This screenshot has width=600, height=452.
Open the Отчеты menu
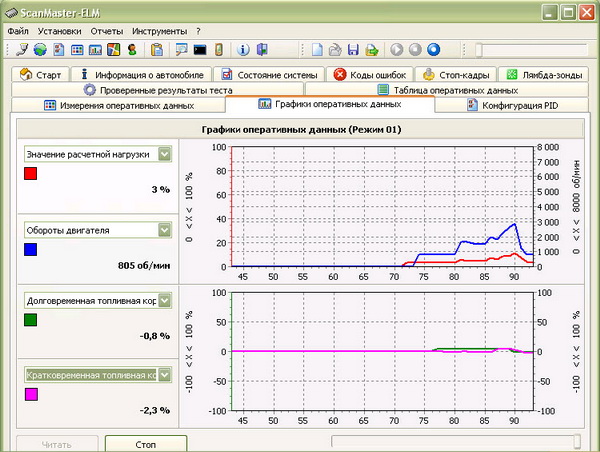point(107,31)
